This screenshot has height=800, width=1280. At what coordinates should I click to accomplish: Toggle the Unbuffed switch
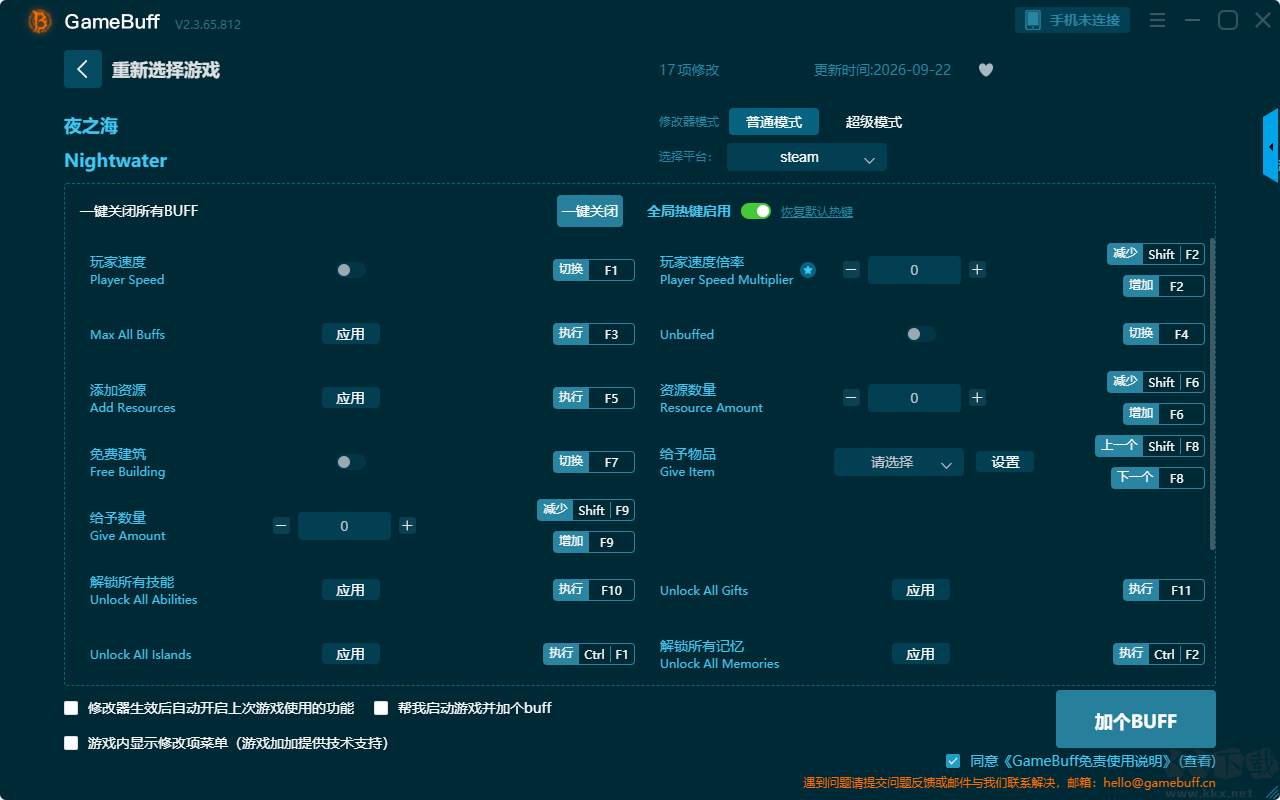(921, 334)
